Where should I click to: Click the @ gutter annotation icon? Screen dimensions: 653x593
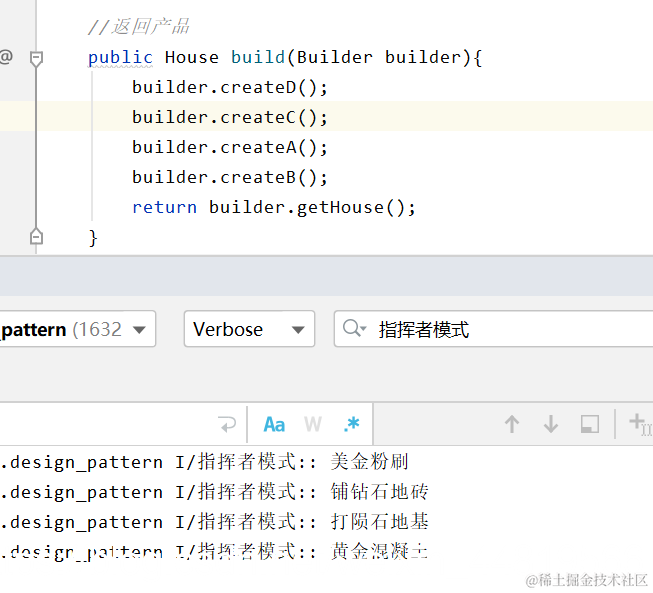(x=6, y=57)
